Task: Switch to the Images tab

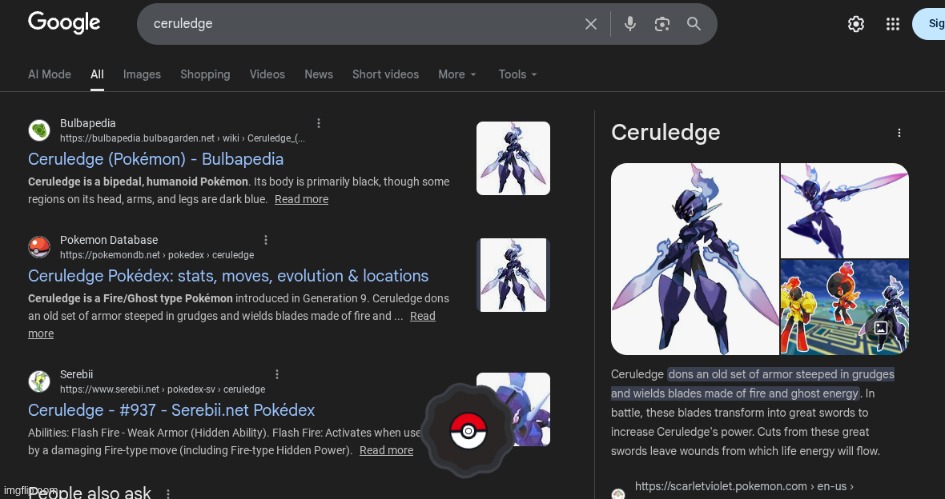Action: click(x=141, y=74)
